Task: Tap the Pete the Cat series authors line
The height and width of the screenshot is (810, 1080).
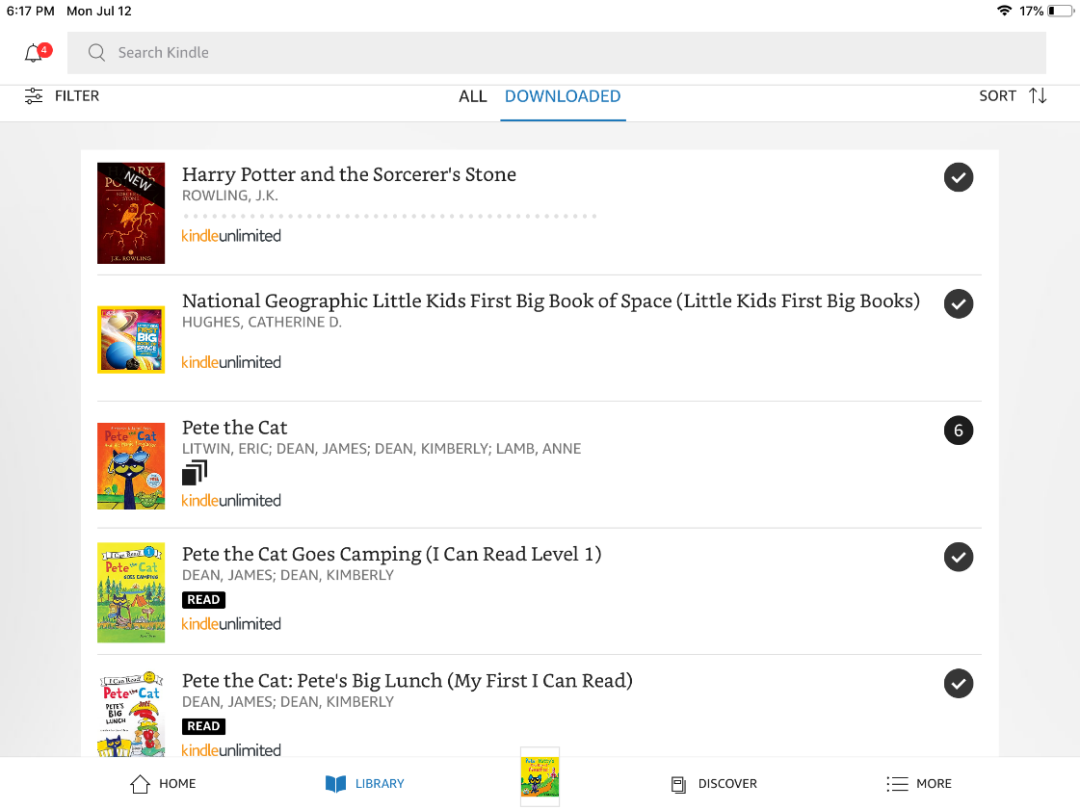Action: (382, 449)
